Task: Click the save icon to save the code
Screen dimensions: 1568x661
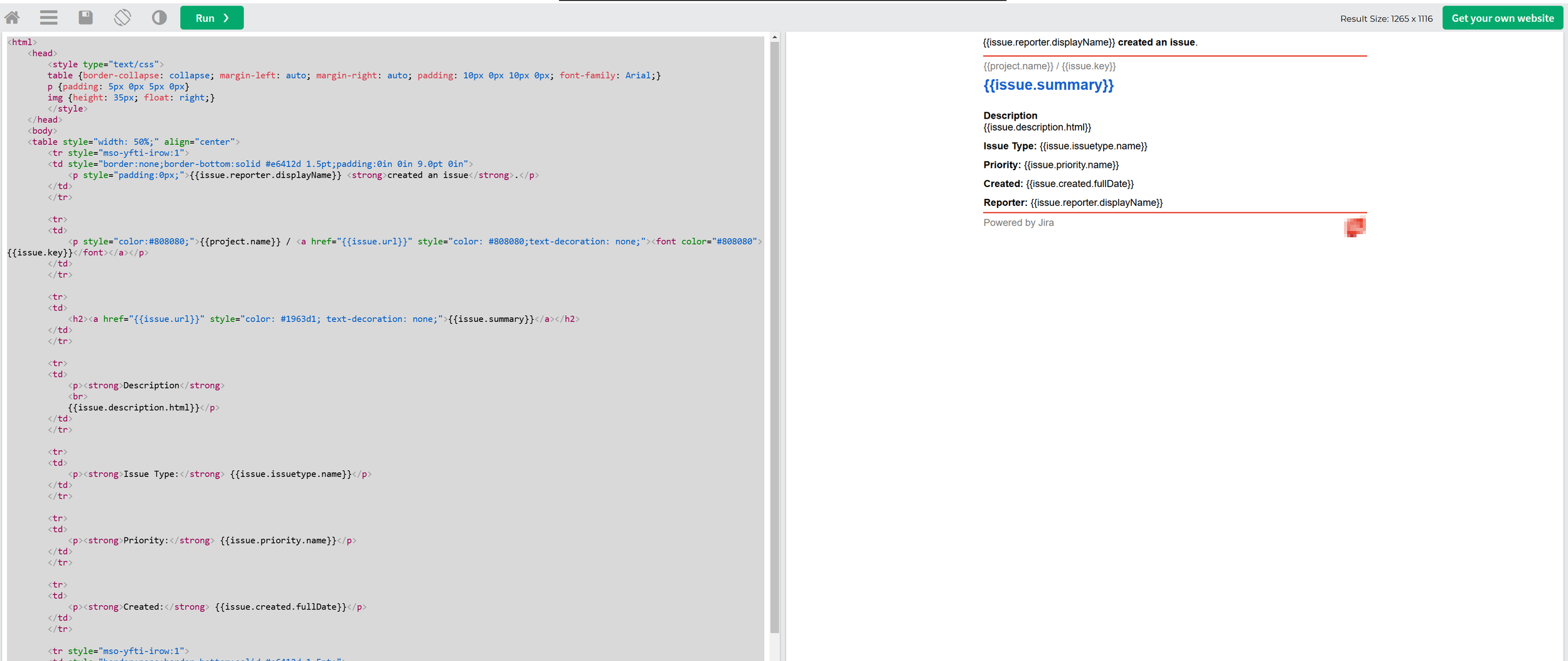Action: pyautogui.click(x=85, y=18)
